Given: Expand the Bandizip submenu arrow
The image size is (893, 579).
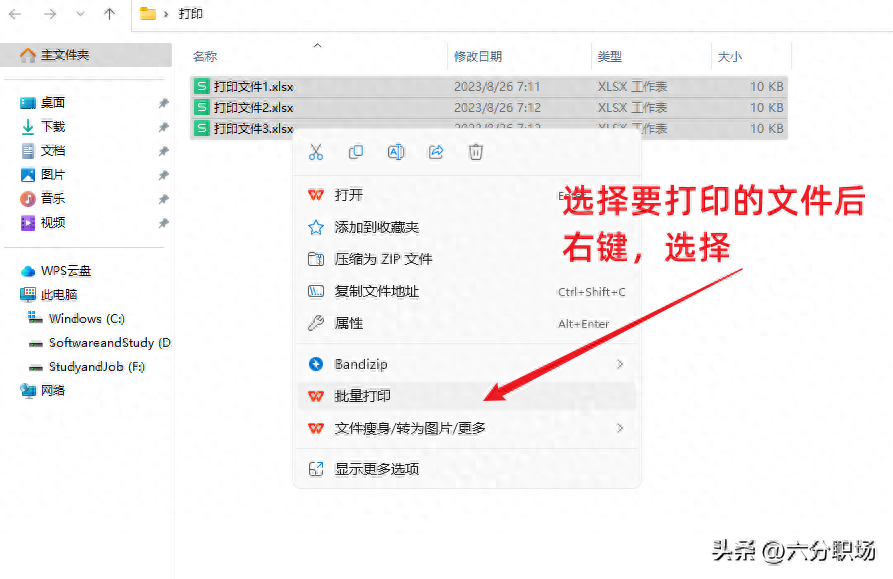Looking at the screenshot, I should click(620, 364).
